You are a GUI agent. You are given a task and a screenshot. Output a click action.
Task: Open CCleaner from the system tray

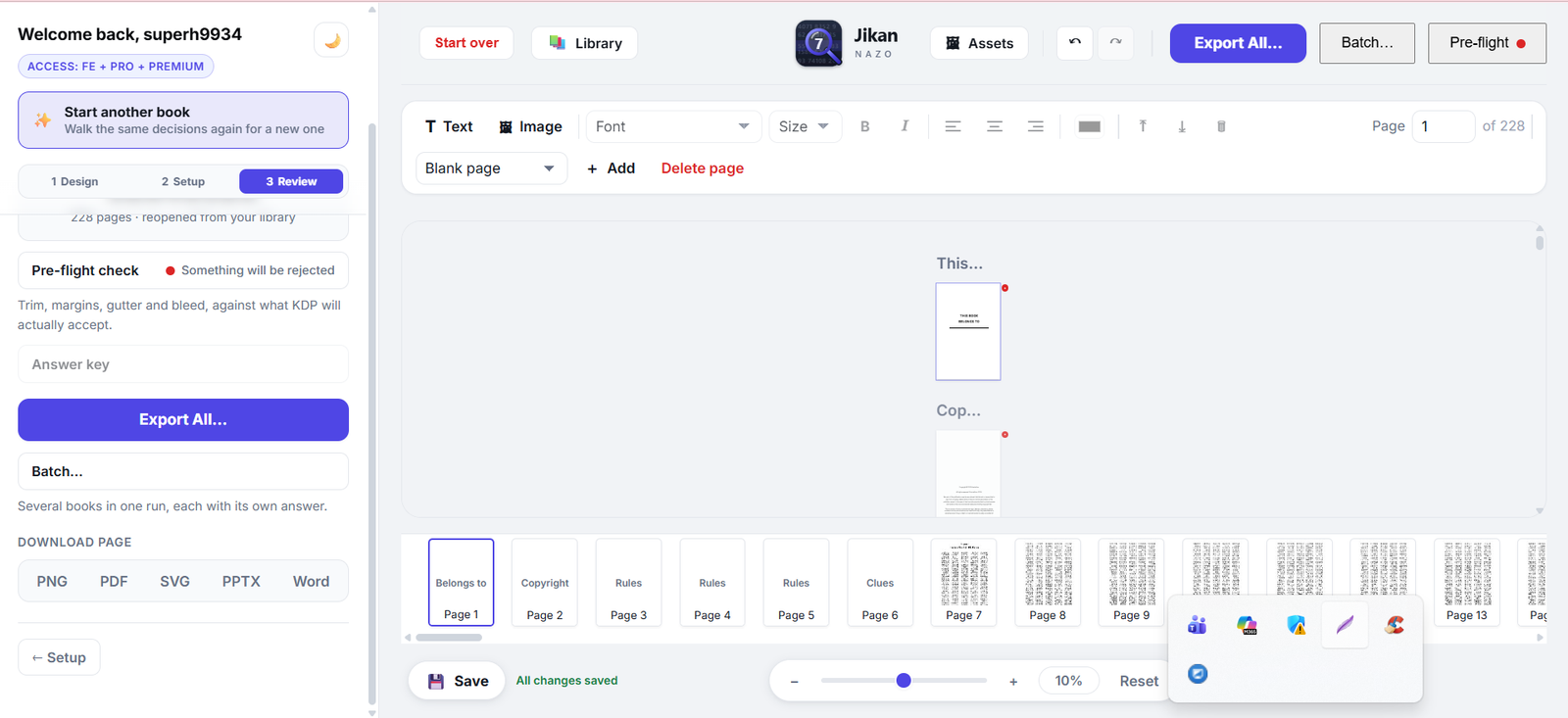click(1395, 625)
